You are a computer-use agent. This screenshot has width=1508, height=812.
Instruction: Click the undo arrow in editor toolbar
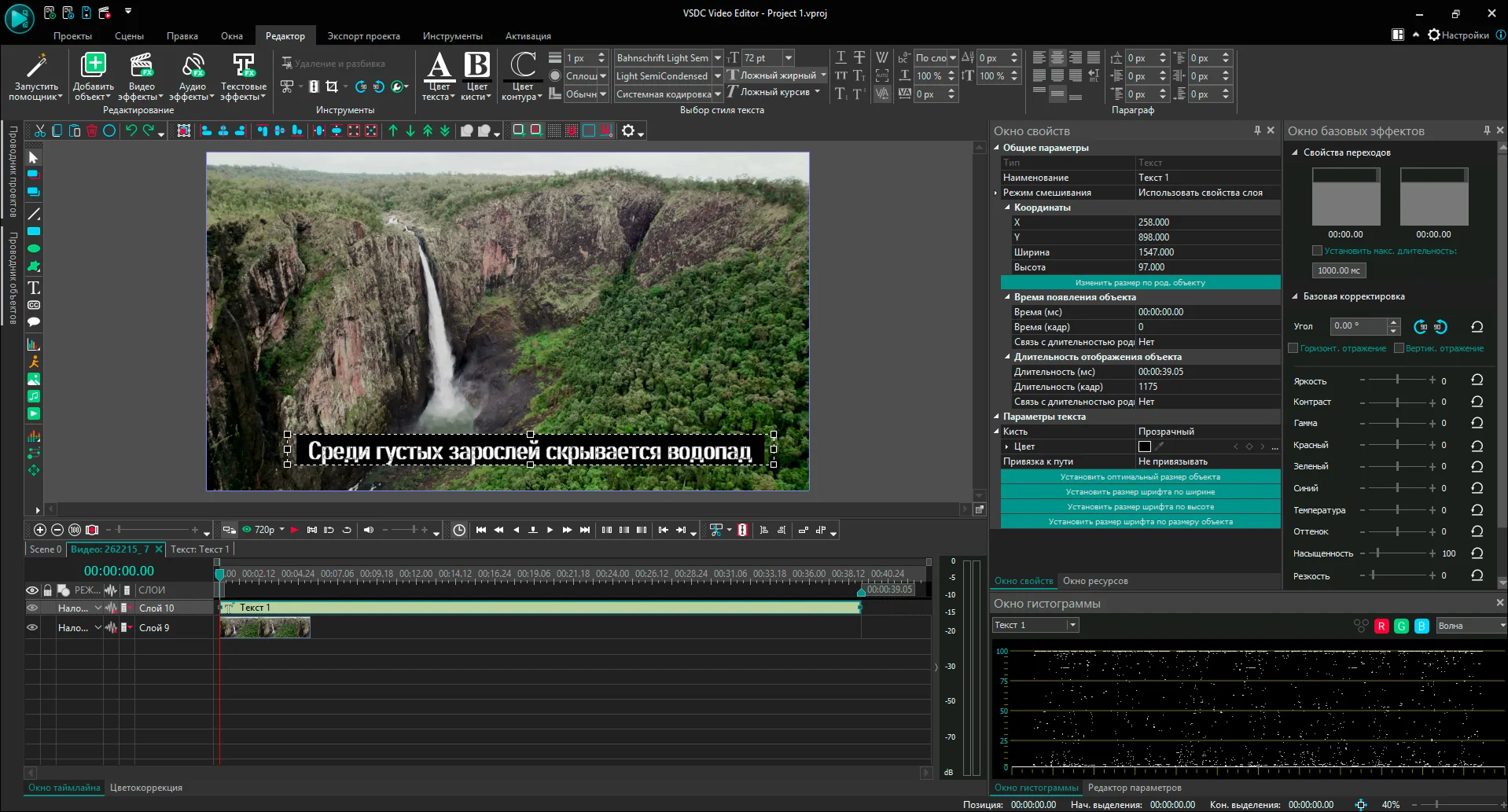coord(131,130)
